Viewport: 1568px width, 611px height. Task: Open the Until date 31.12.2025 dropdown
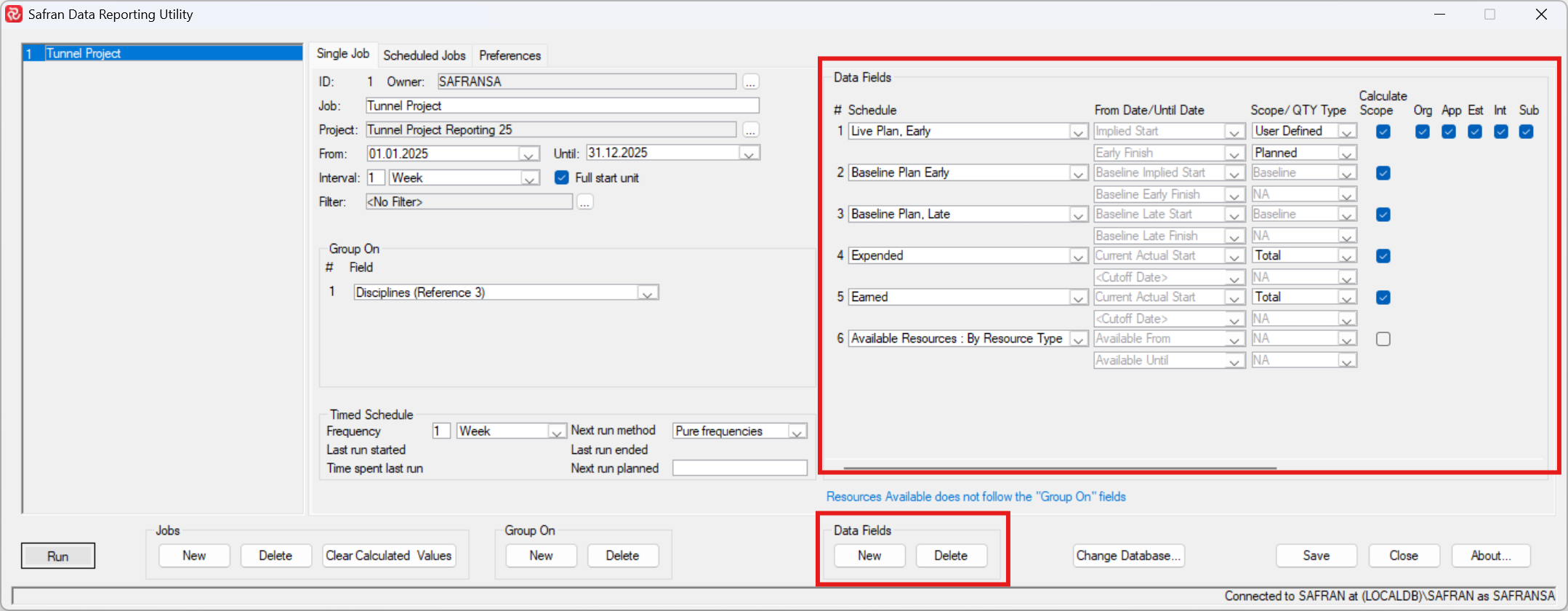click(749, 153)
